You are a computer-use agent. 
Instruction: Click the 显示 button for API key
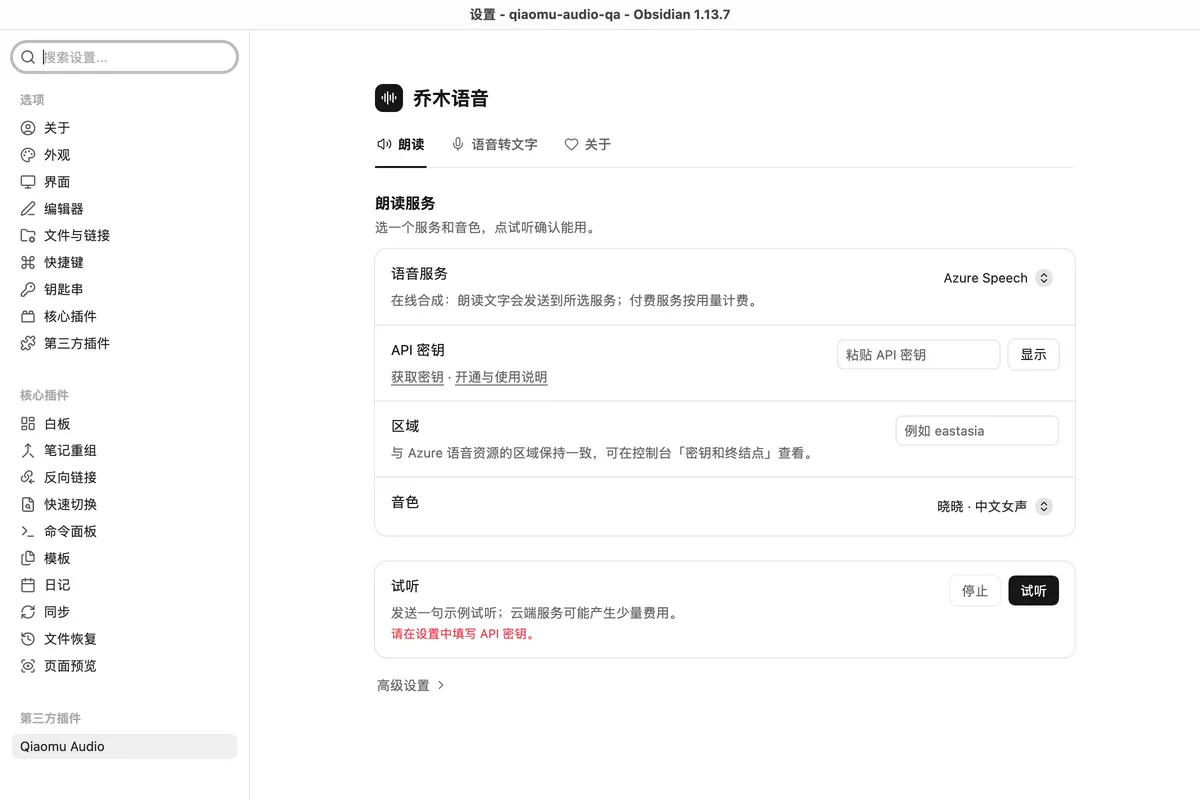pos(1033,354)
